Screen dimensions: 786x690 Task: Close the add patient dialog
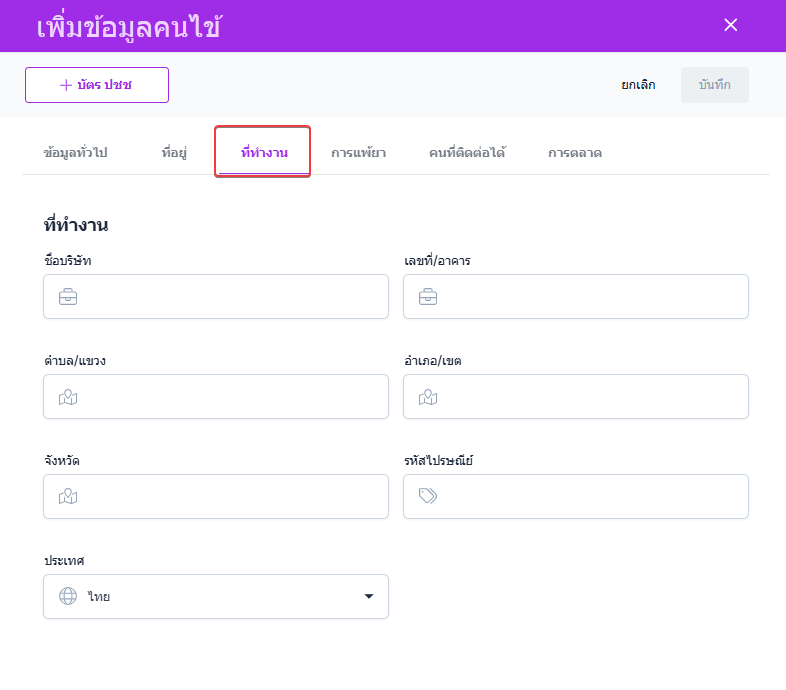click(x=731, y=25)
